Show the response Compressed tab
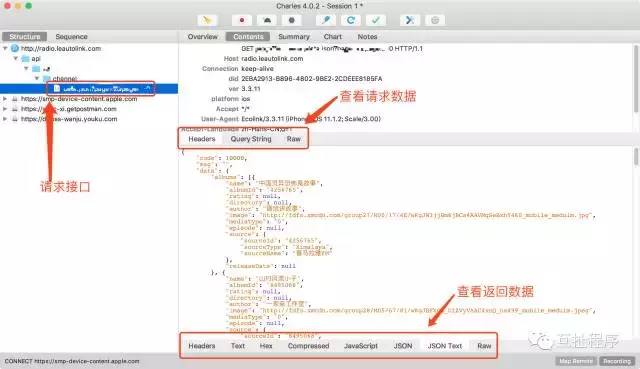The width and height of the screenshot is (640, 369). coord(308,346)
